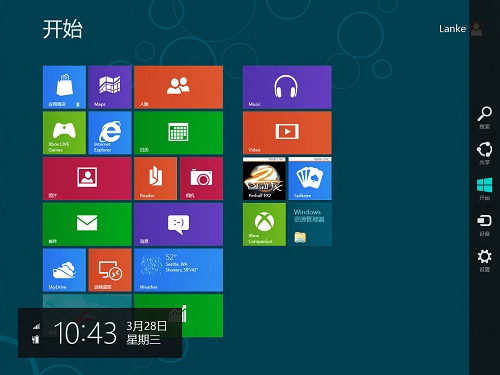Click the Start charm Windows logo
The width and height of the screenshot is (500, 375).
coord(484,189)
